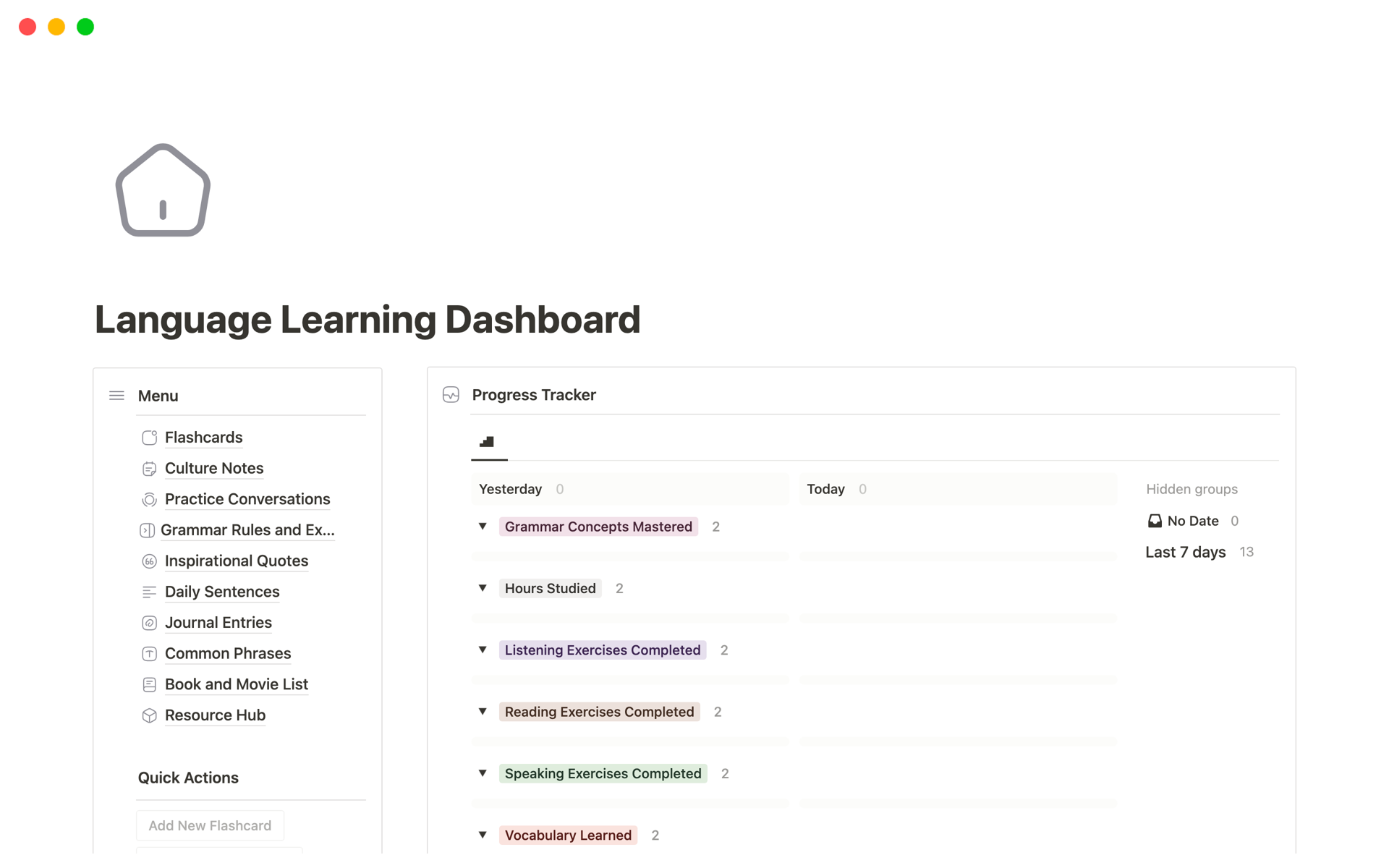The image size is (1389, 868).
Task: Click the Journal Entries sidebar icon
Action: tap(149, 622)
